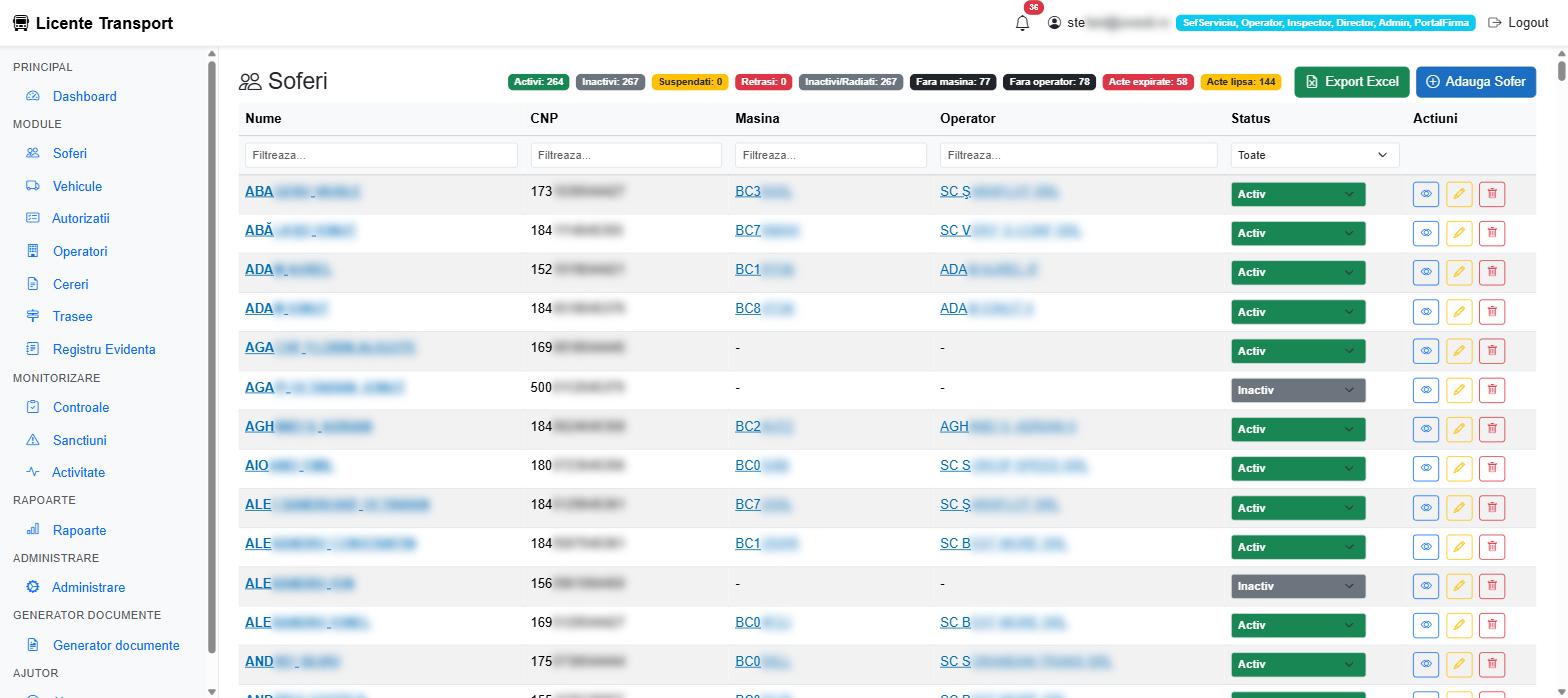Delete driver ABĂ with the trash icon
This screenshot has width=1568, height=698.
tap(1492, 233)
